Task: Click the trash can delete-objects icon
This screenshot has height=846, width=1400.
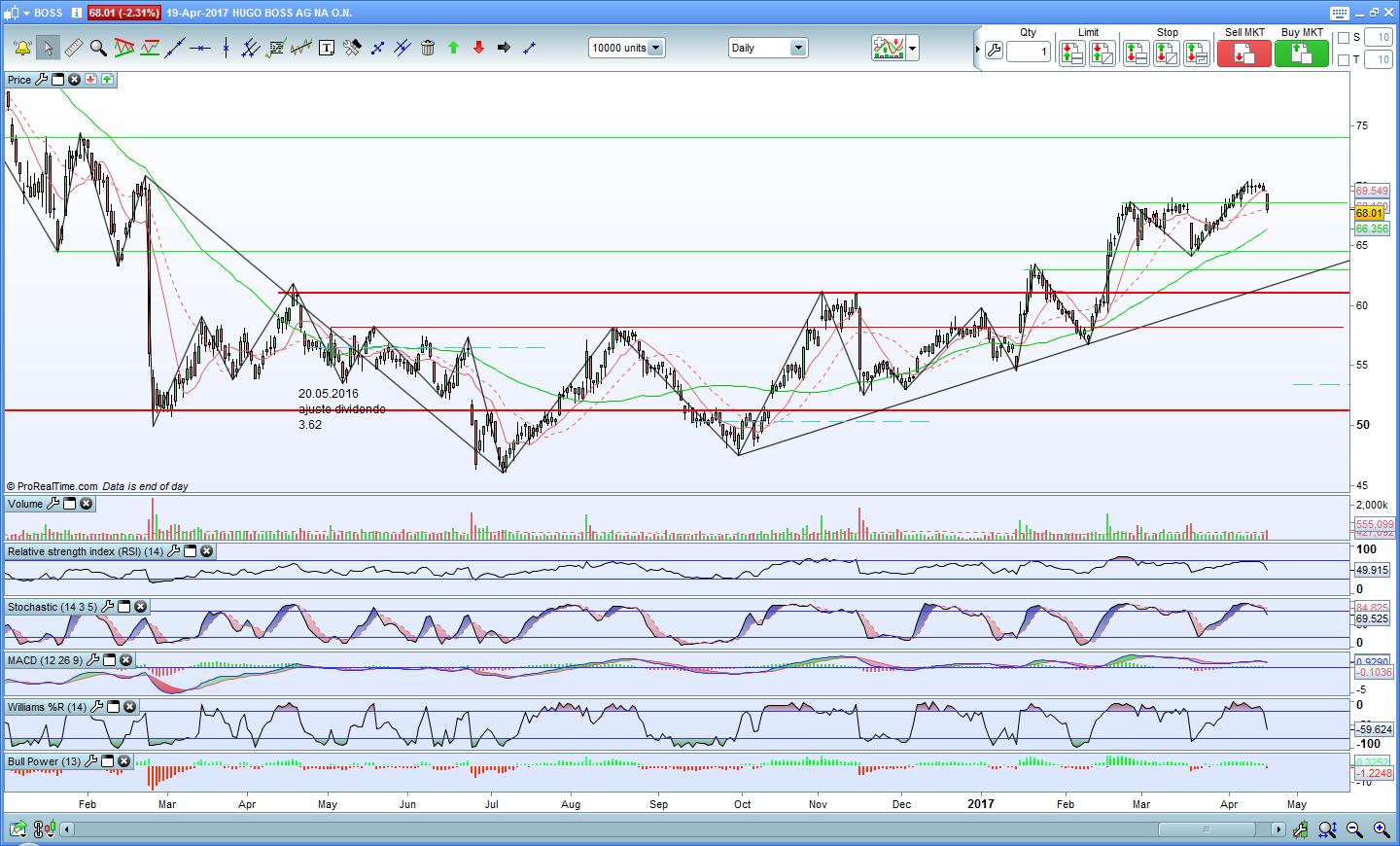Action: click(x=428, y=48)
